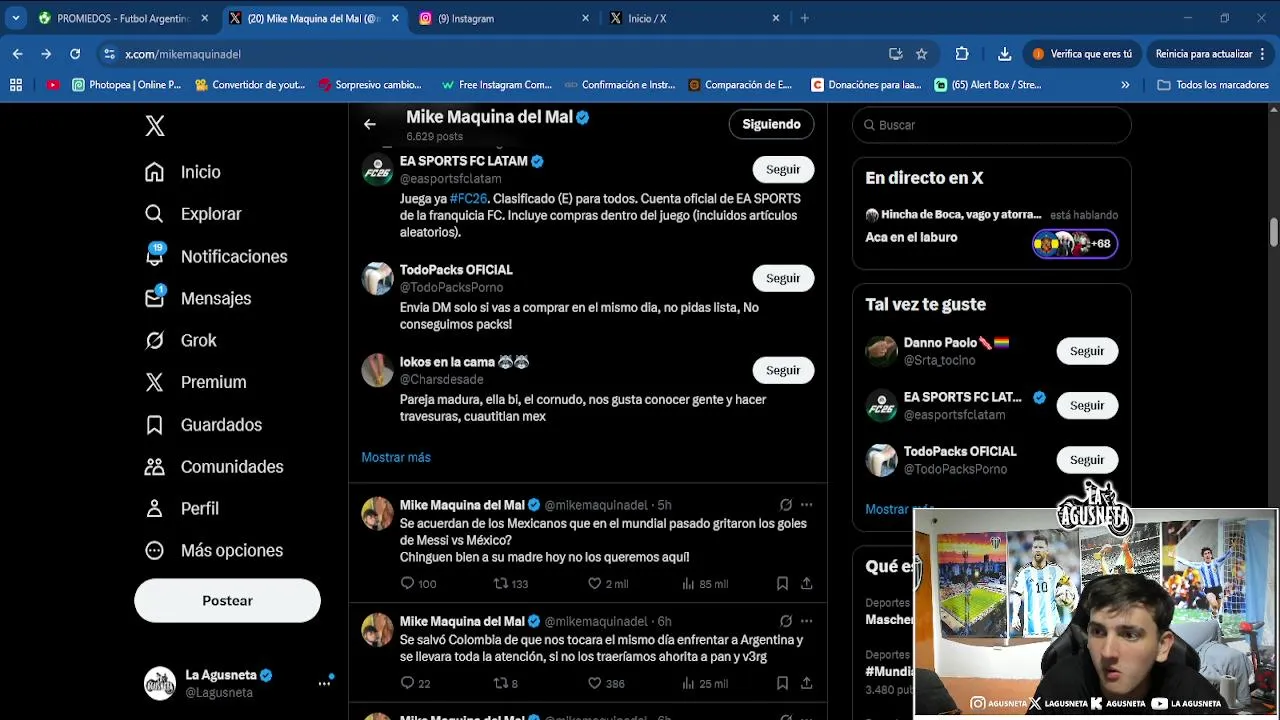Open Guardados bookmarks

coord(203,425)
